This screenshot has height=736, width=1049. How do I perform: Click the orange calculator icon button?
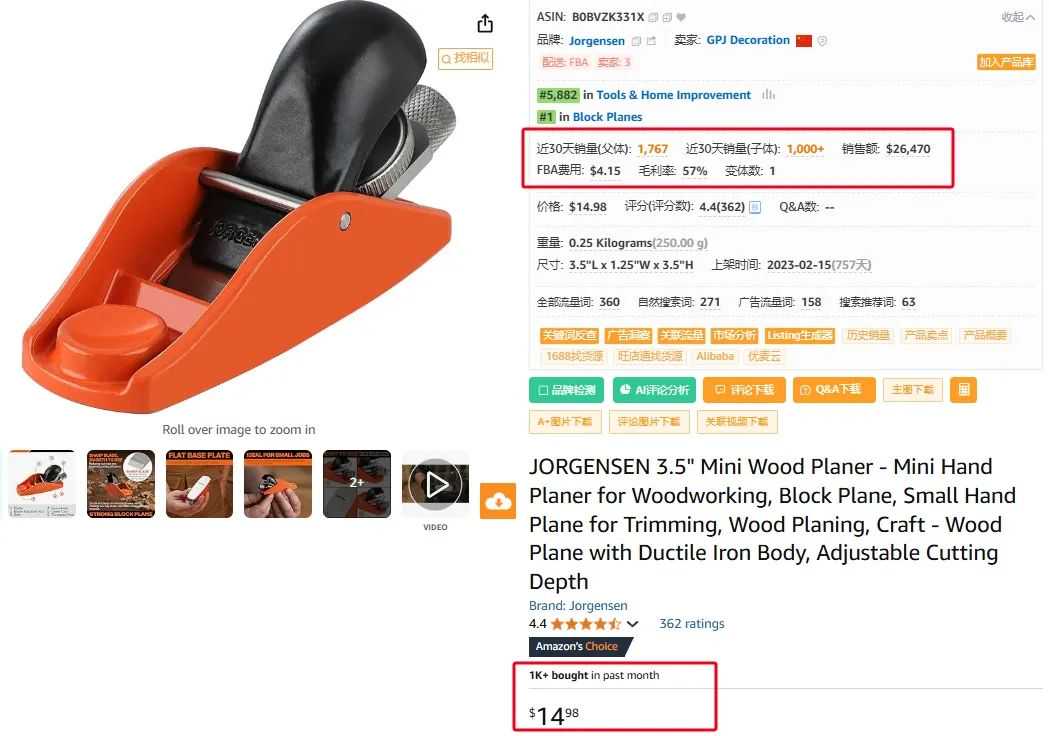[964, 390]
